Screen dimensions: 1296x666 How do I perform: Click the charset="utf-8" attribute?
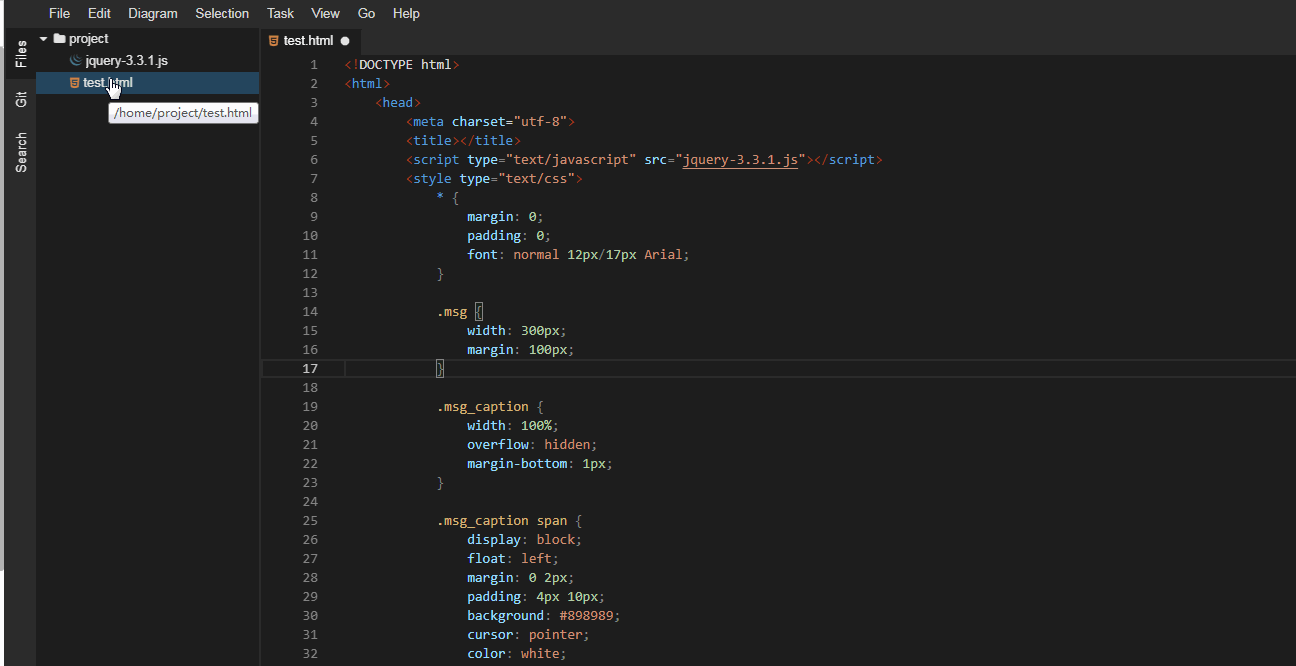(509, 122)
